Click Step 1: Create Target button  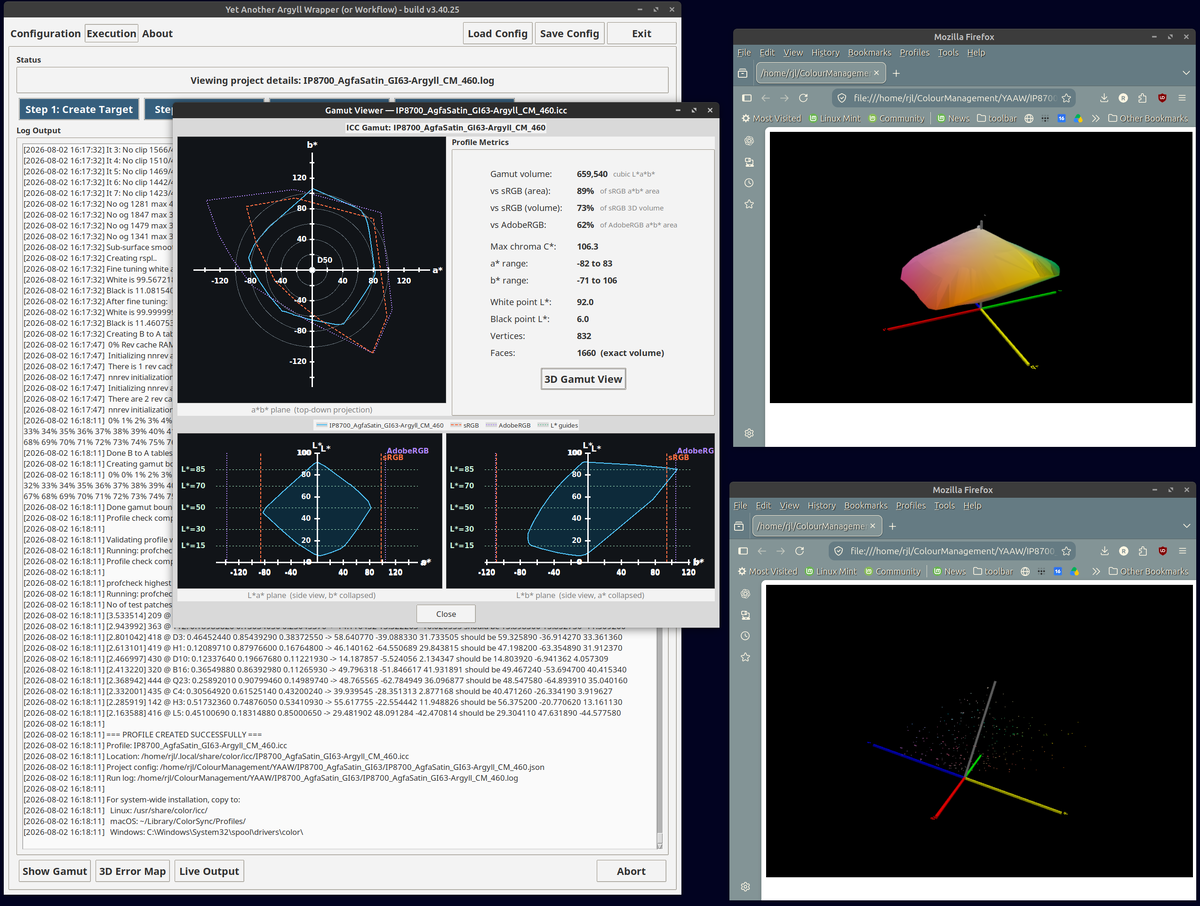tap(79, 109)
